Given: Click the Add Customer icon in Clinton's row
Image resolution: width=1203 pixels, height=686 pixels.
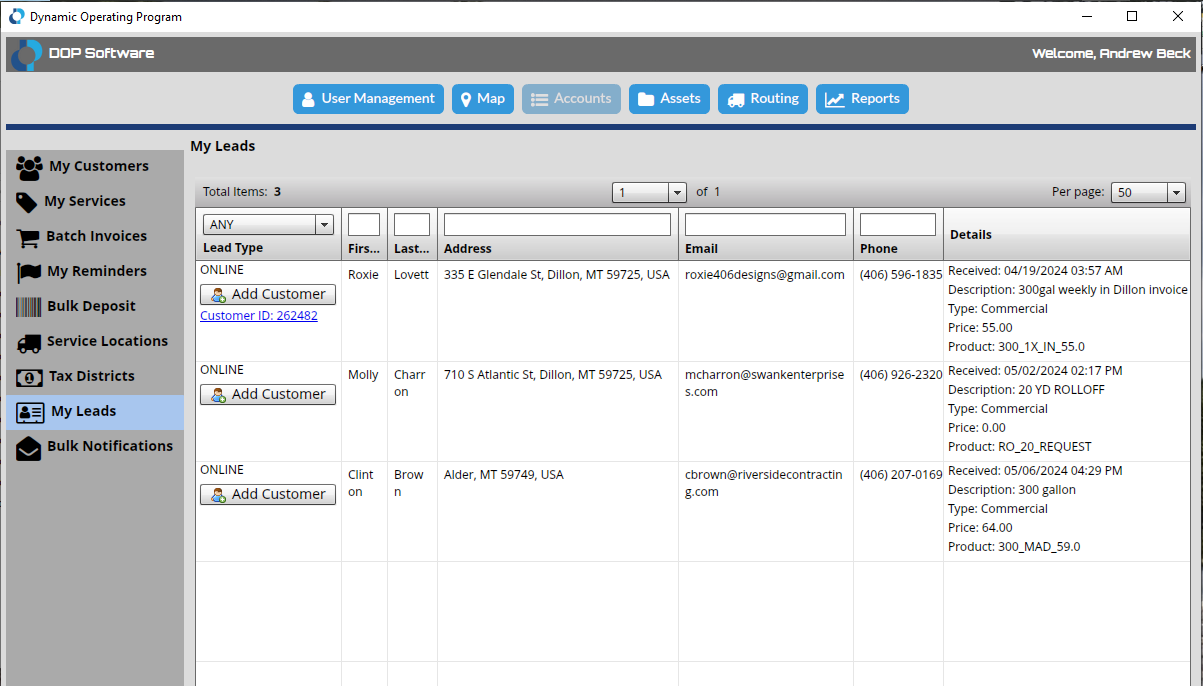Looking at the screenshot, I should (219, 495).
